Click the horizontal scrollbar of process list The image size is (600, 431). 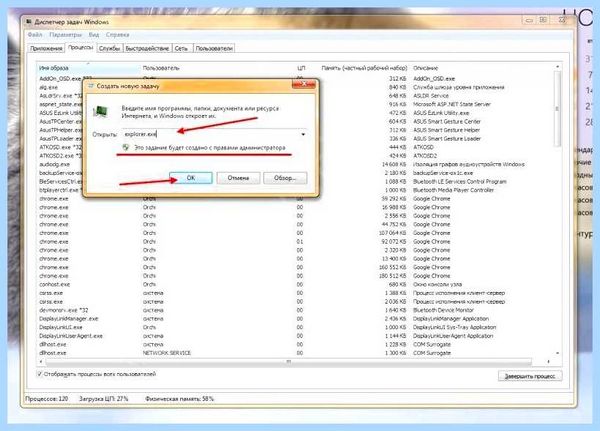coord(289,361)
